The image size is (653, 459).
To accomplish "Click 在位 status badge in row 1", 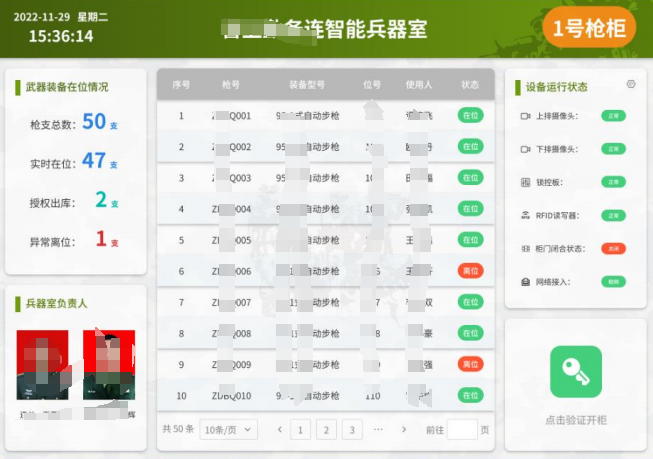I will (471, 115).
